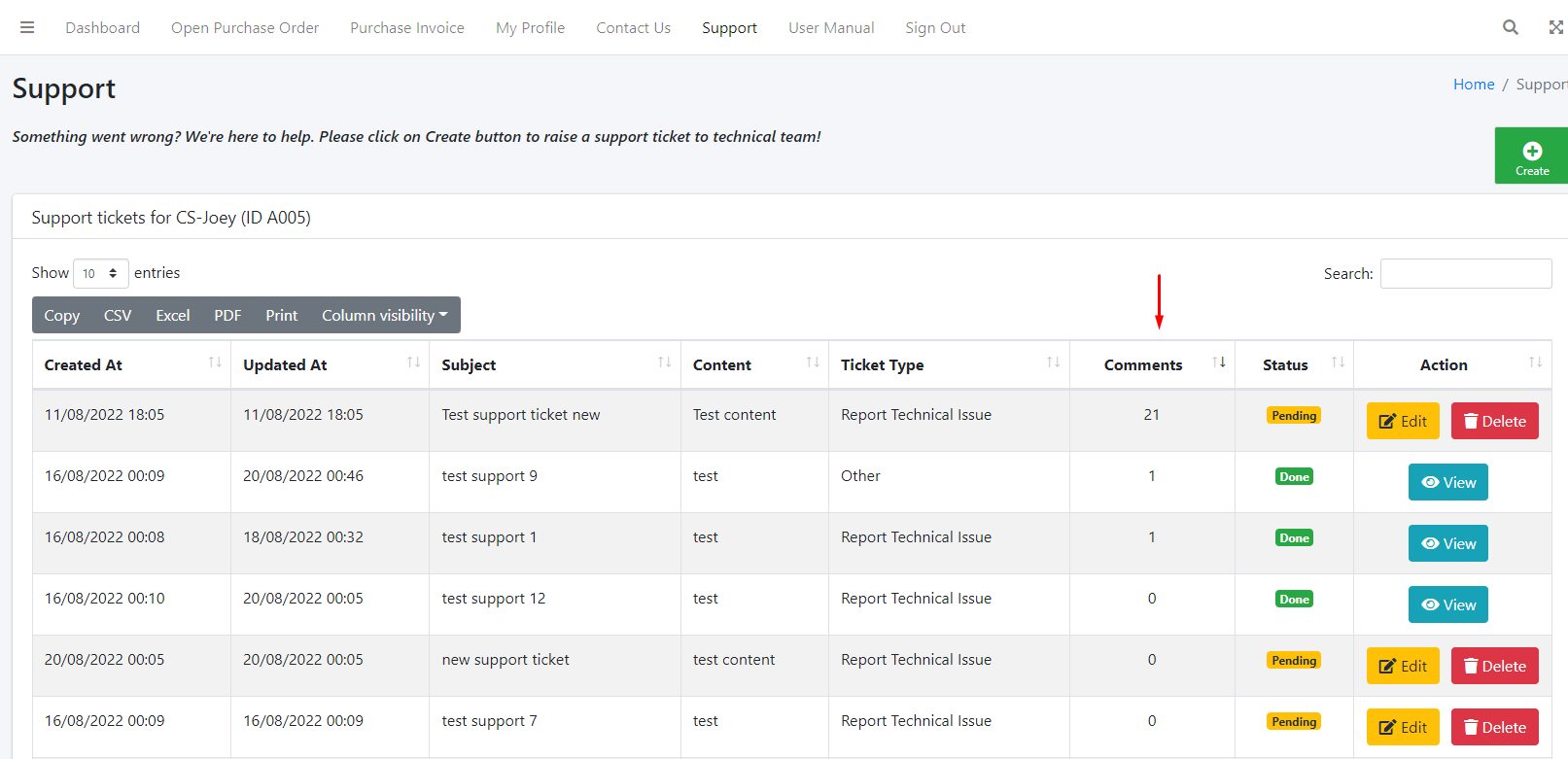Focus the table Search input field
Image resolution: width=1568 pixels, height=759 pixels.
[x=1465, y=274]
